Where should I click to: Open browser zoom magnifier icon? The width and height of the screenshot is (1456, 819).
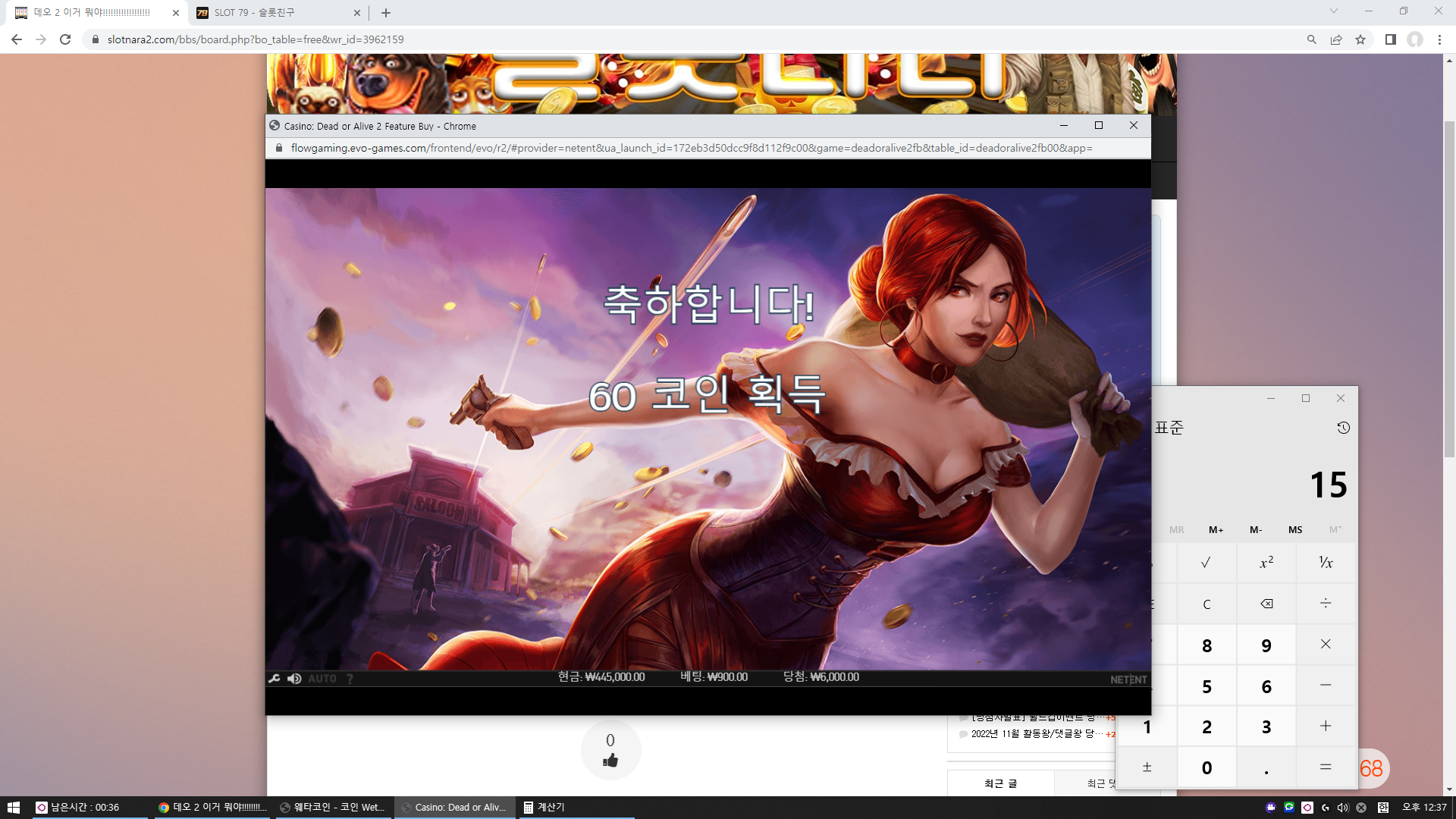point(1311,39)
